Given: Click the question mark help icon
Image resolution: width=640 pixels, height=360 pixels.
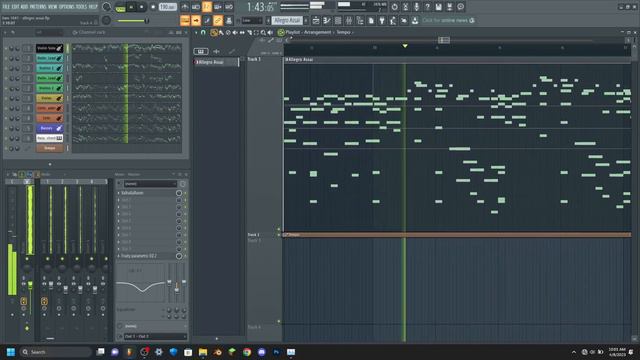Looking at the screenshot, I should tap(427, 7).
